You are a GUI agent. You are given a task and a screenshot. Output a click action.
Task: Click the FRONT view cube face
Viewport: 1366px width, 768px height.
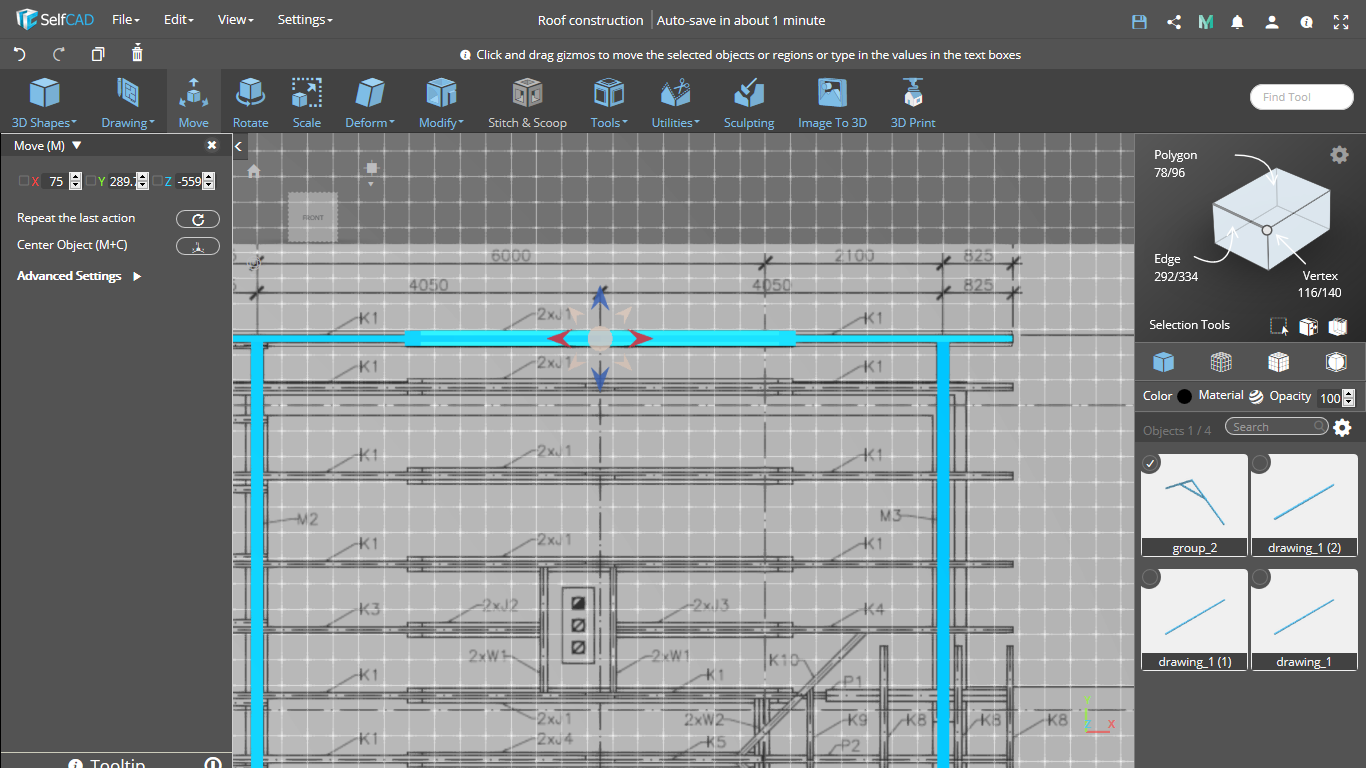tap(313, 217)
